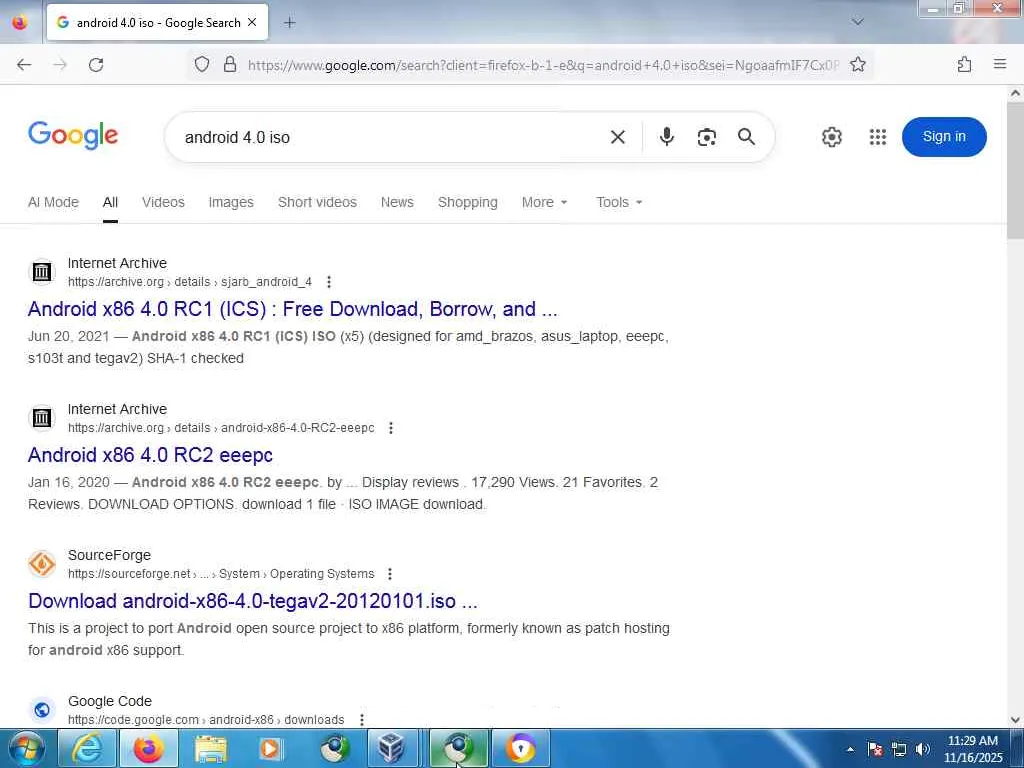
Task: Open more options for SourceForge result
Action: 390,574
